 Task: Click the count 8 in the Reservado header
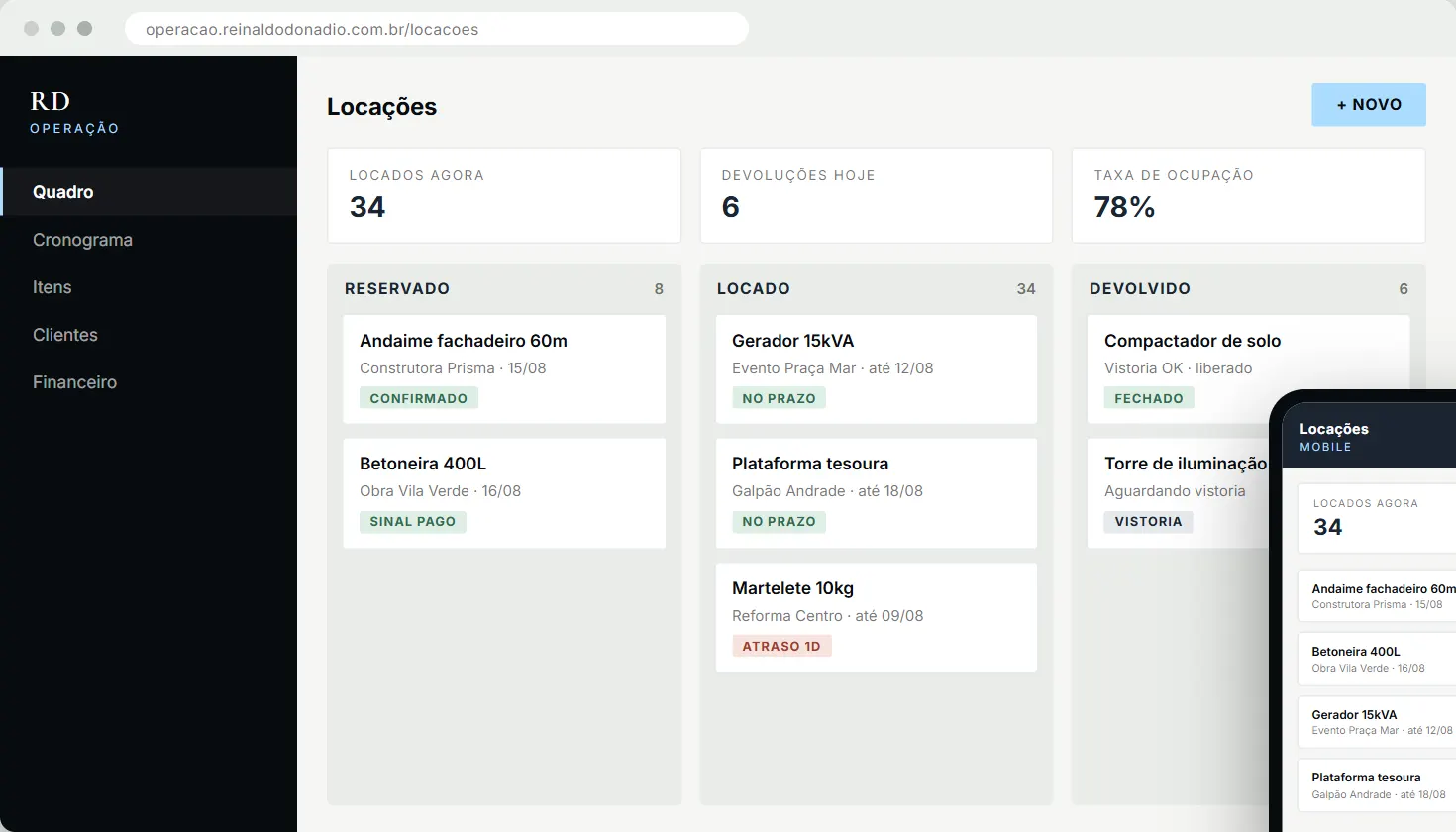[659, 289]
